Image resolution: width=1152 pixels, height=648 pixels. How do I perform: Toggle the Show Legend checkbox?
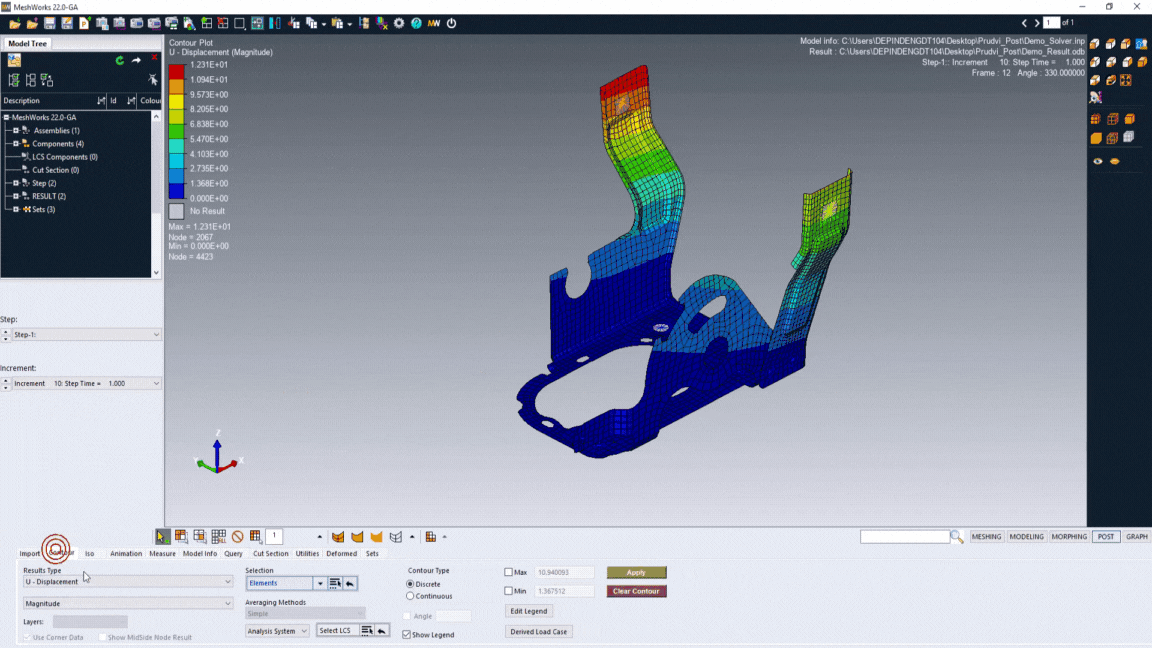point(407,635)
